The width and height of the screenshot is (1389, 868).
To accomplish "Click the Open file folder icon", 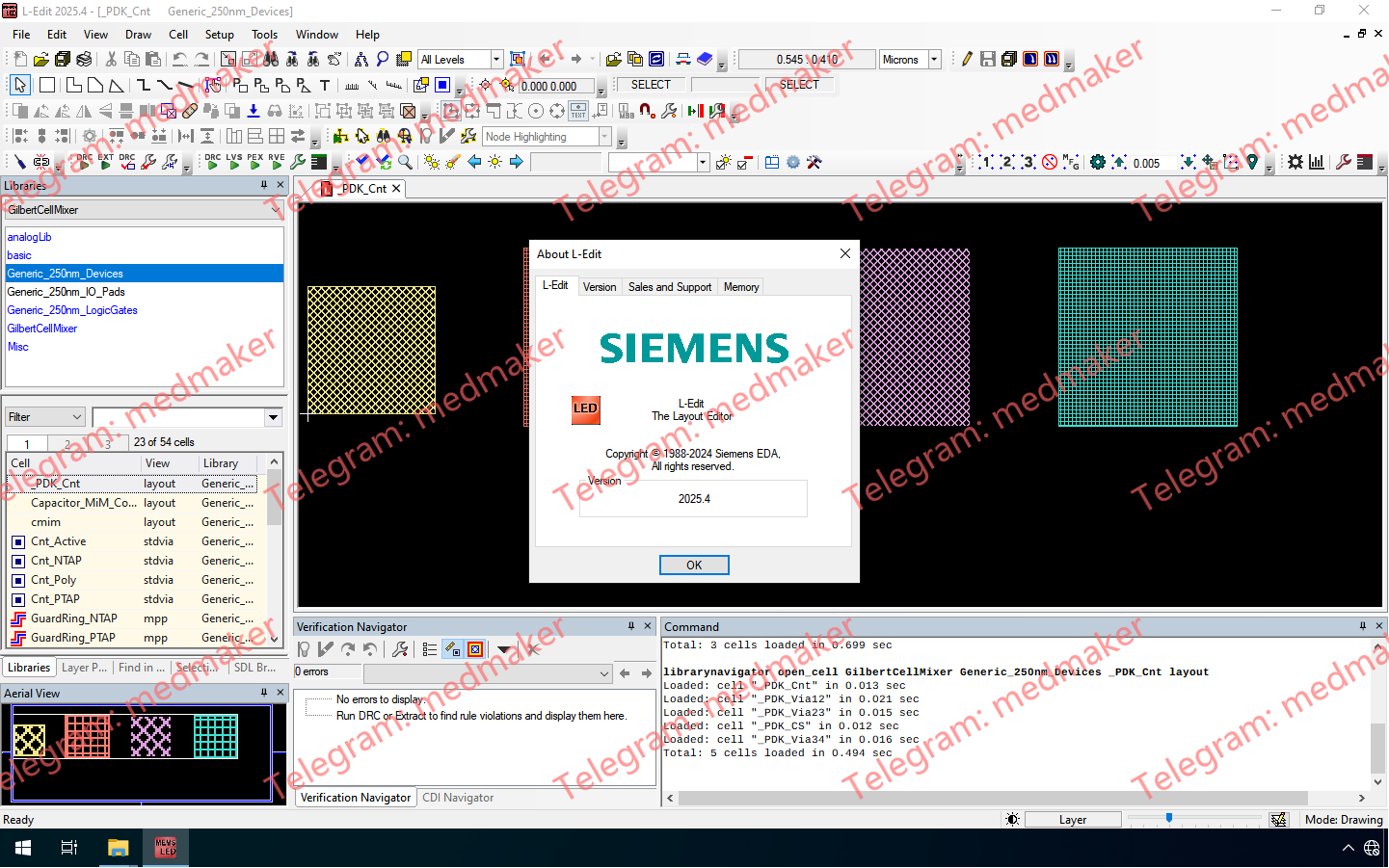I will [x=41, y=60].
